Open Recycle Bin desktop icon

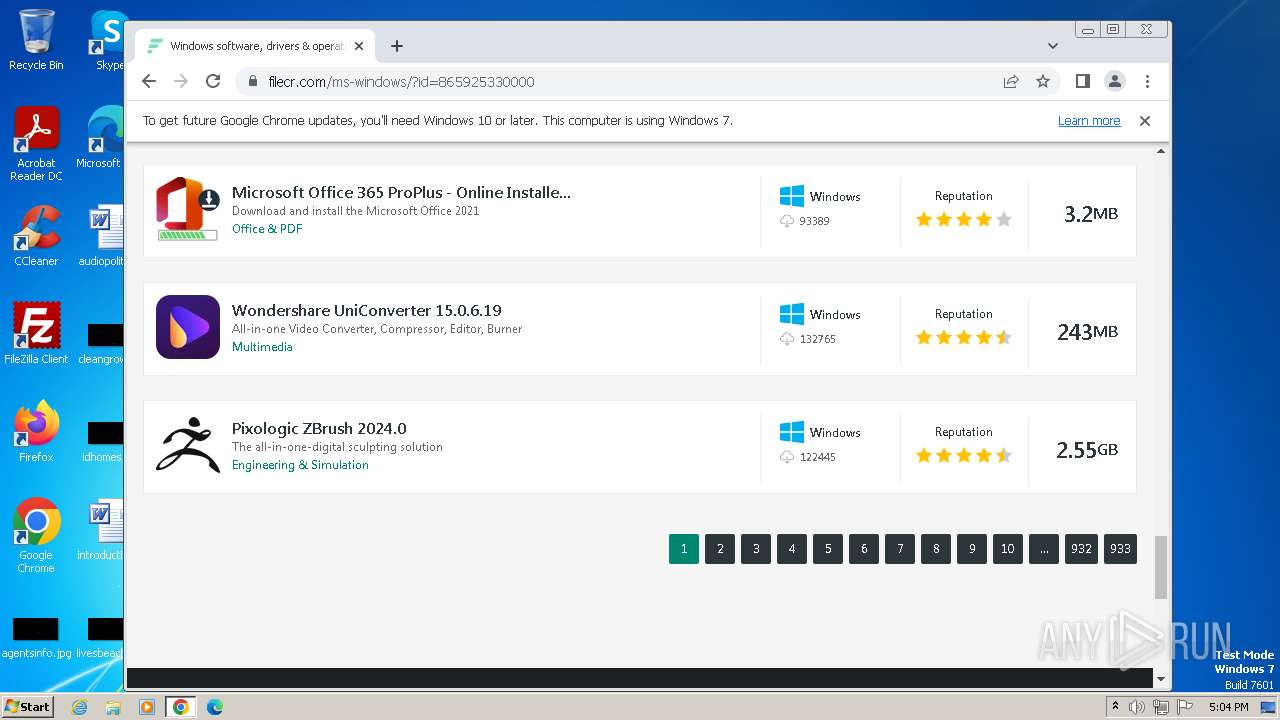pyautogui.click(x=36, y=40)
